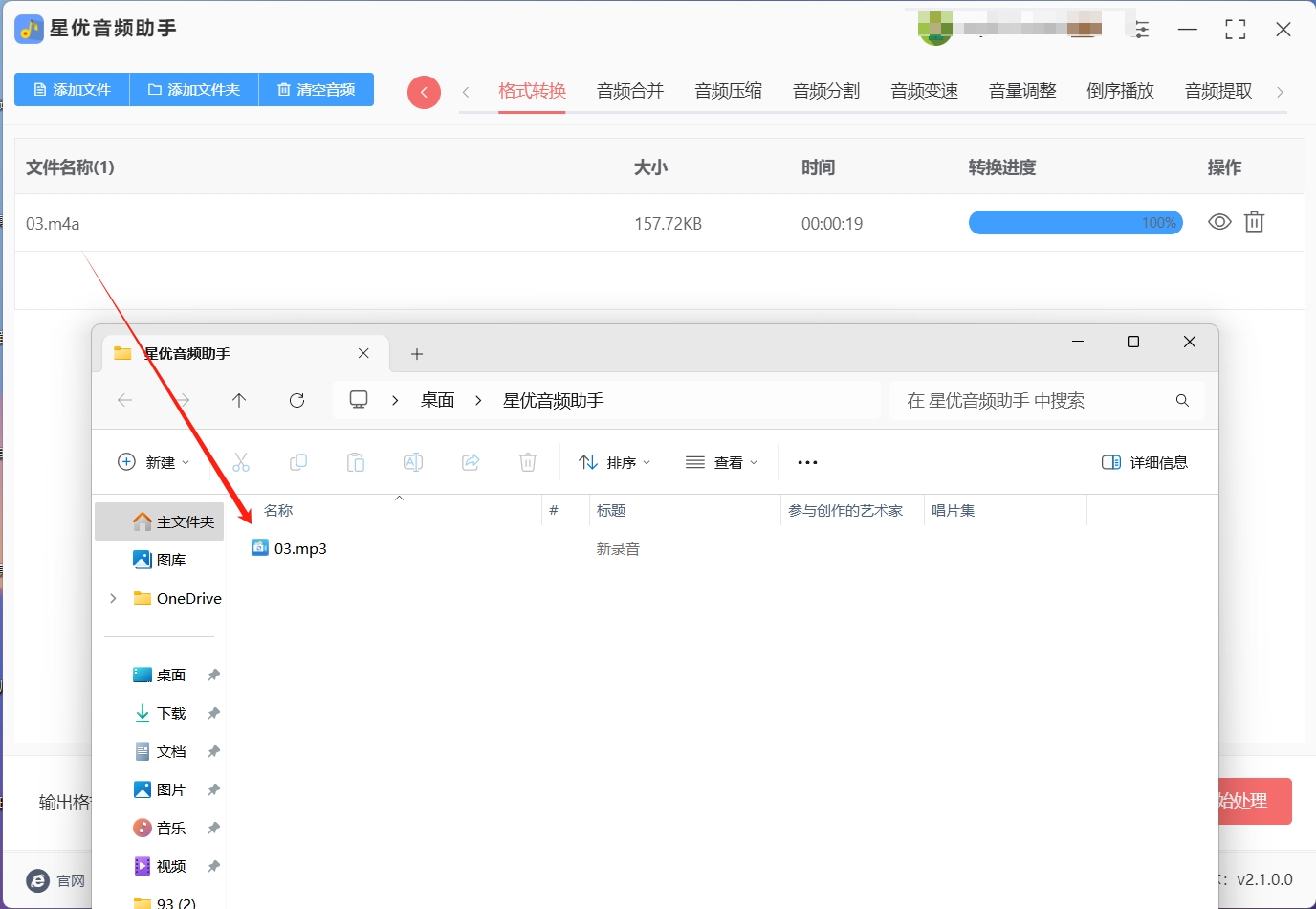
Task: Click the 标题 column header
Action: click(611, 511)
